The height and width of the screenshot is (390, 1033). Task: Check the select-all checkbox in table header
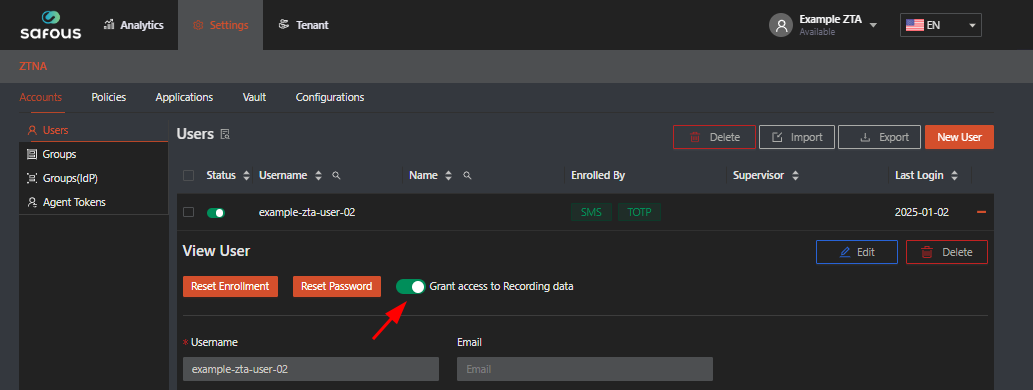[188, 176]
